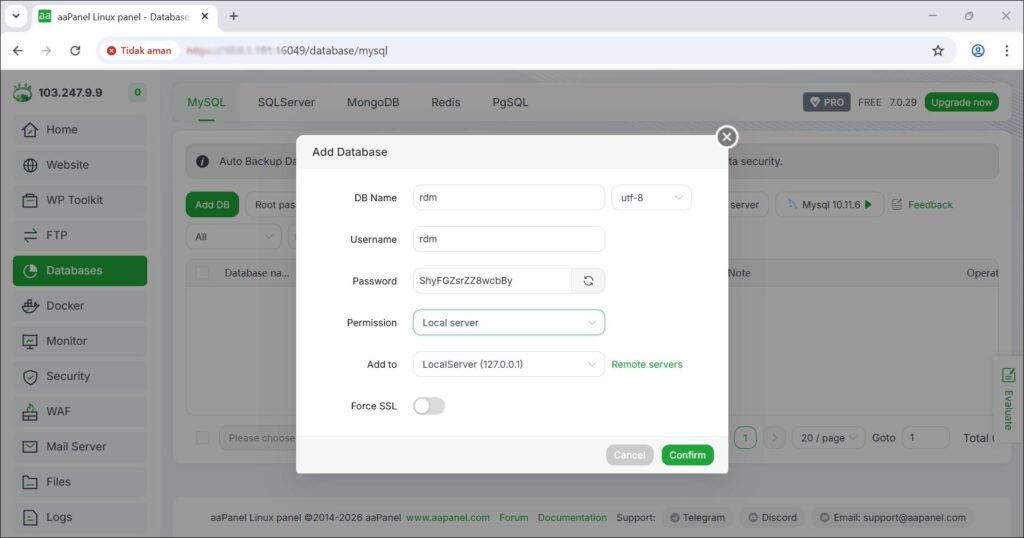Click the Files folder icon
Viewport: 1024px width, 538px height.
[30, 483]
